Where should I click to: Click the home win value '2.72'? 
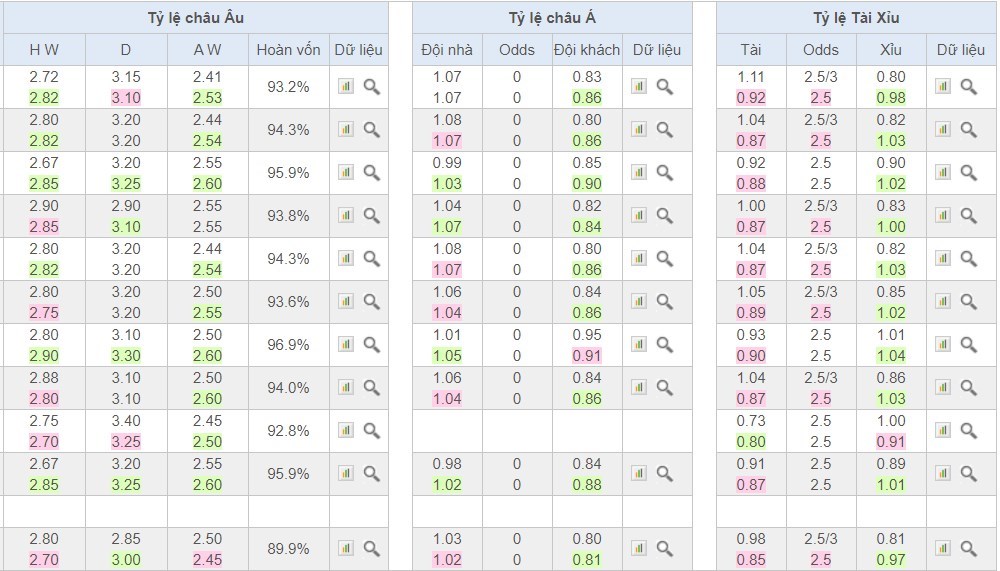click(x=44, y=77)
